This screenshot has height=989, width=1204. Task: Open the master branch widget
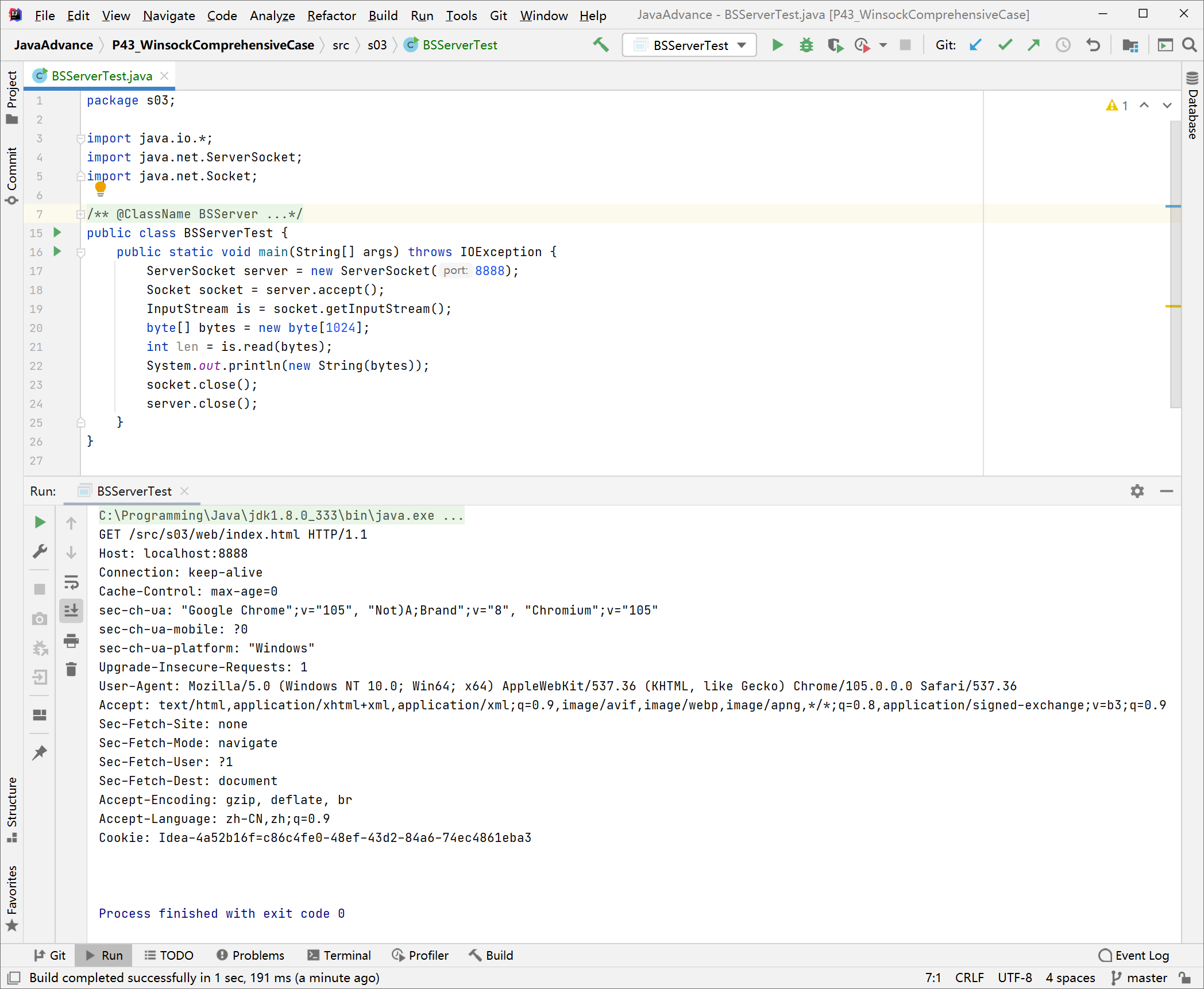click(1139, 978)
